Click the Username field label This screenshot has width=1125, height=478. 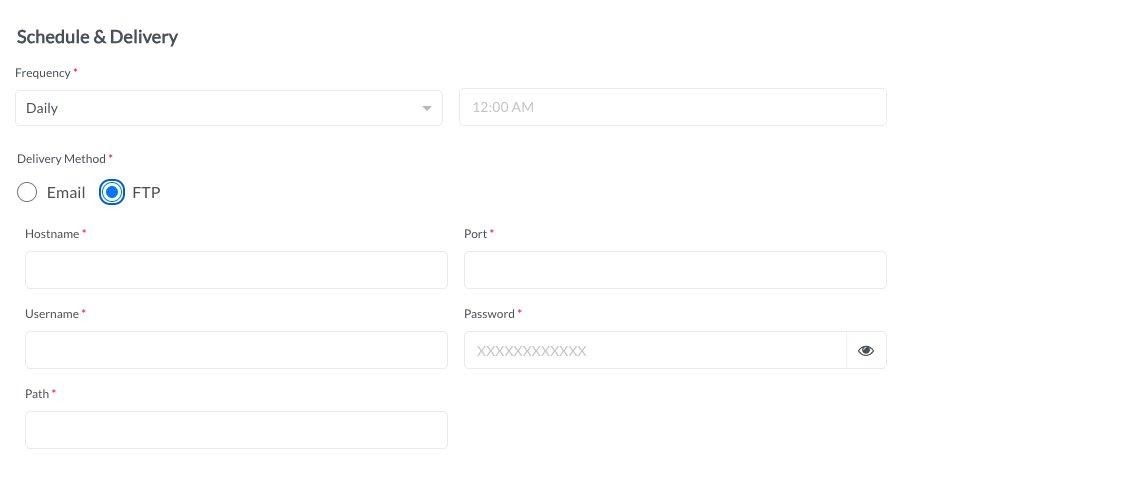[52, 314]
